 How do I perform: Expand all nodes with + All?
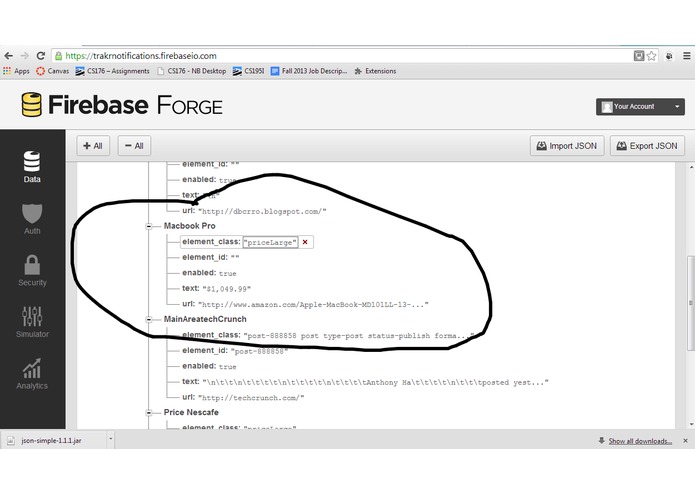93,146
